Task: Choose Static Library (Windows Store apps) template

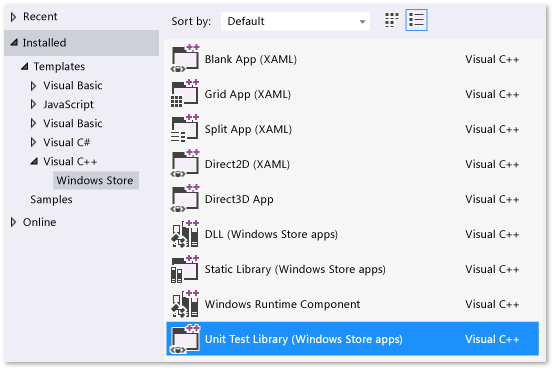Action: pos(352,269)
